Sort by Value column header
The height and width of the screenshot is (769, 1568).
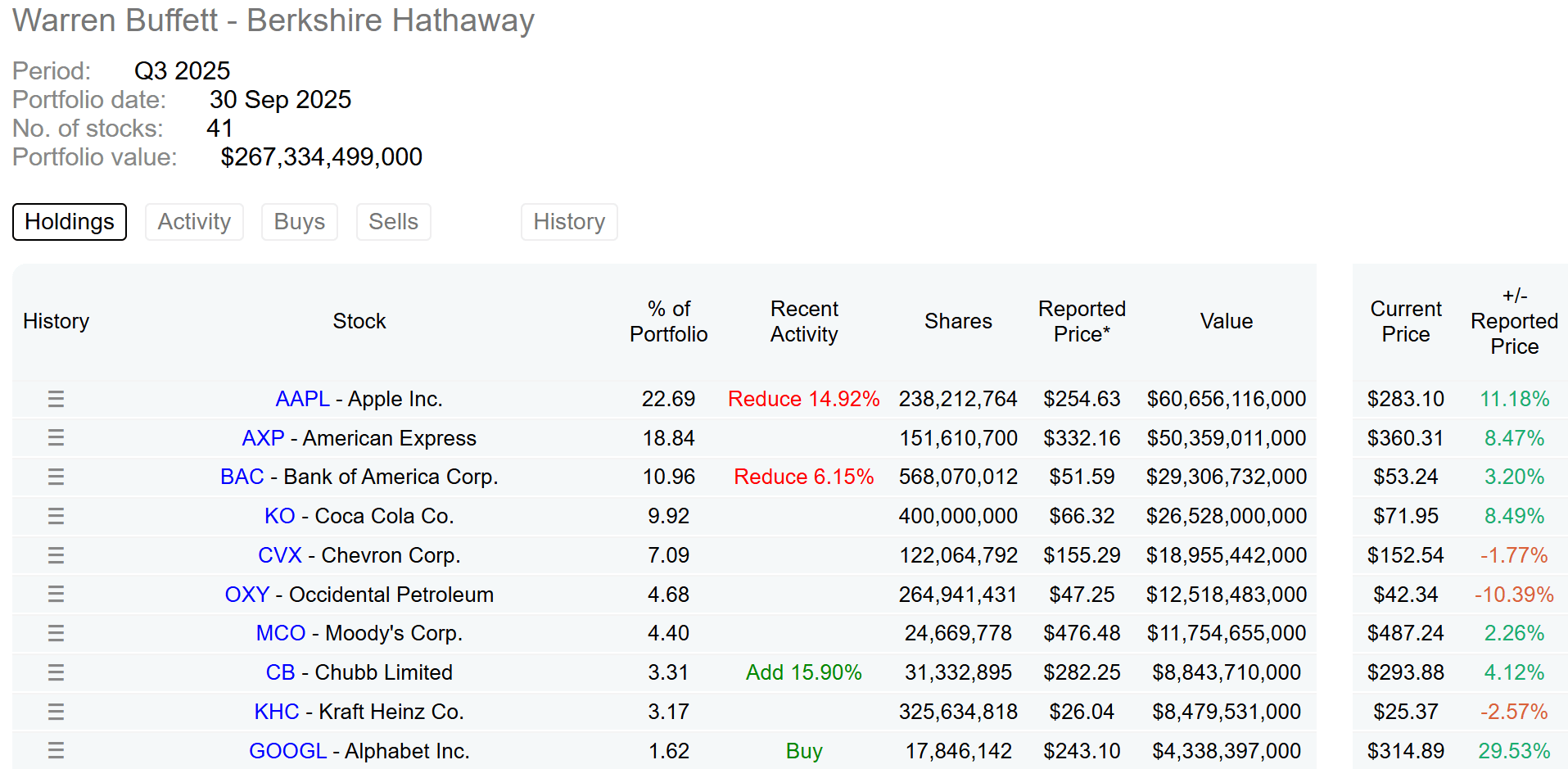[x=1226, y=321]
